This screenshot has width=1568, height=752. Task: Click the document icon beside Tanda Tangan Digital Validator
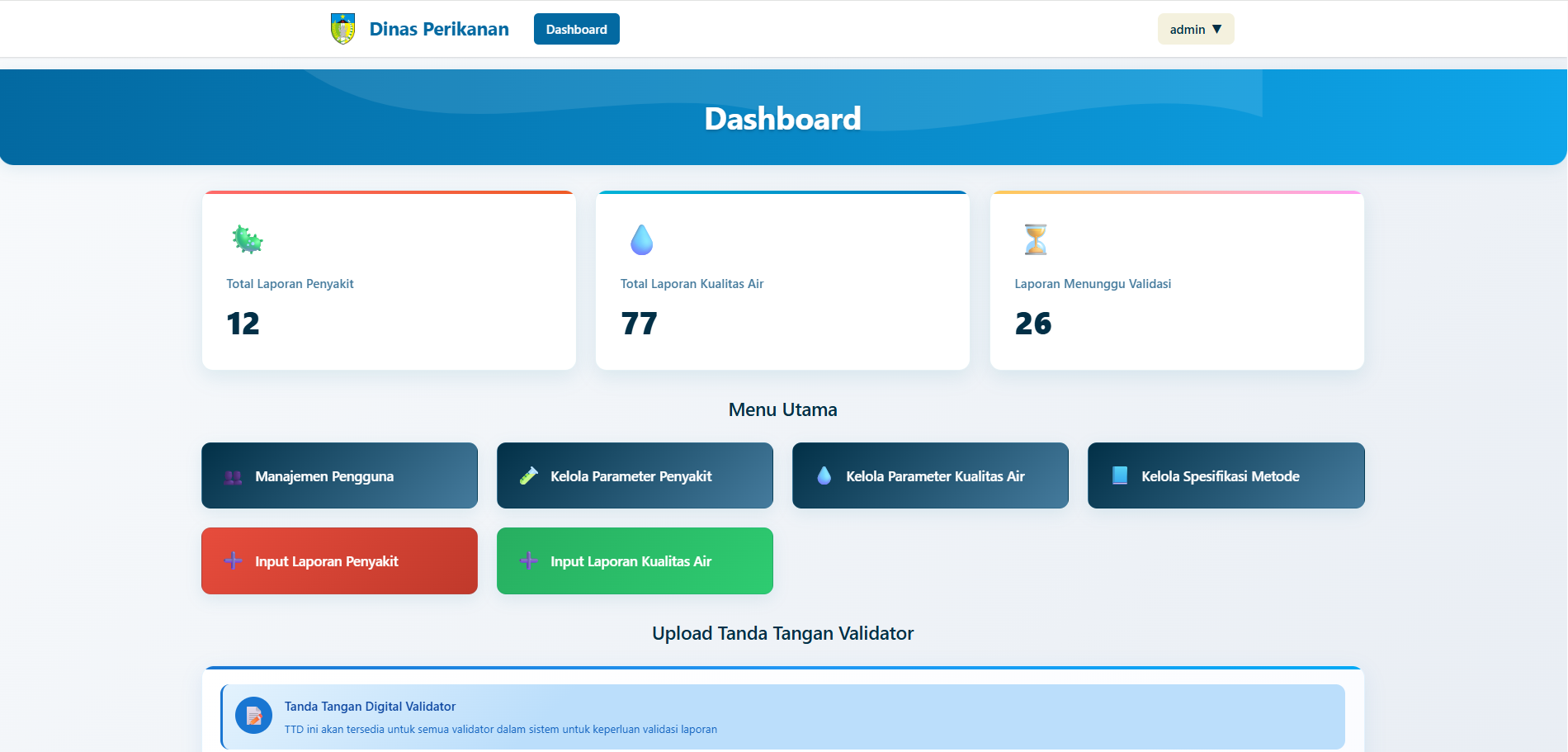tap(254, 716)
